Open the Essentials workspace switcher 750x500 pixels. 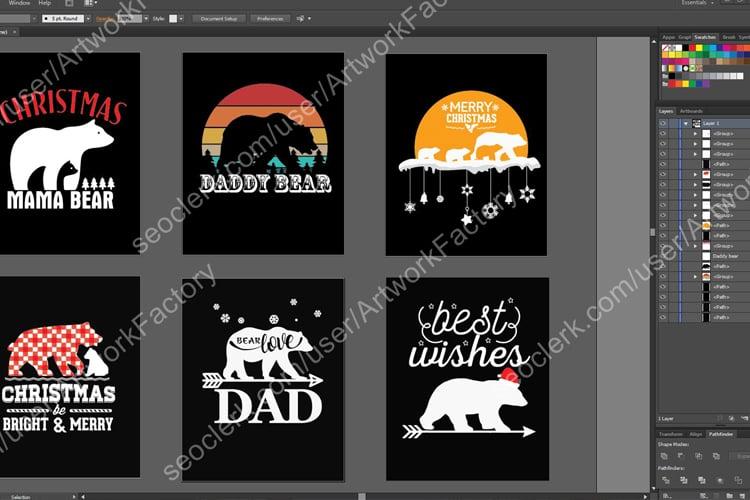point(698,3)
